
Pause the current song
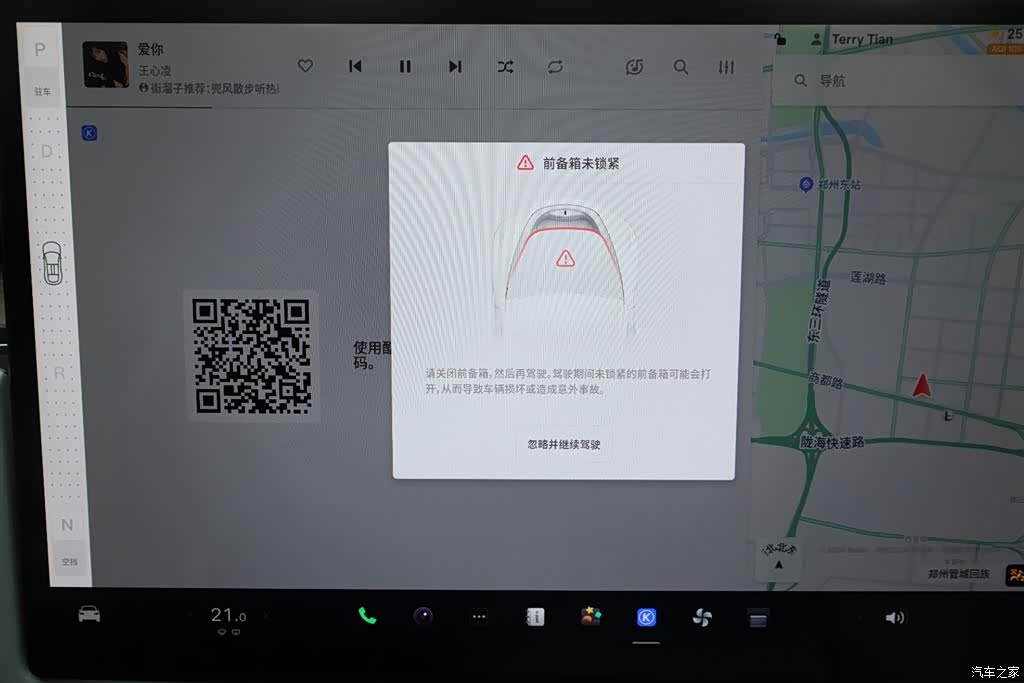click(x=405, y=67)
